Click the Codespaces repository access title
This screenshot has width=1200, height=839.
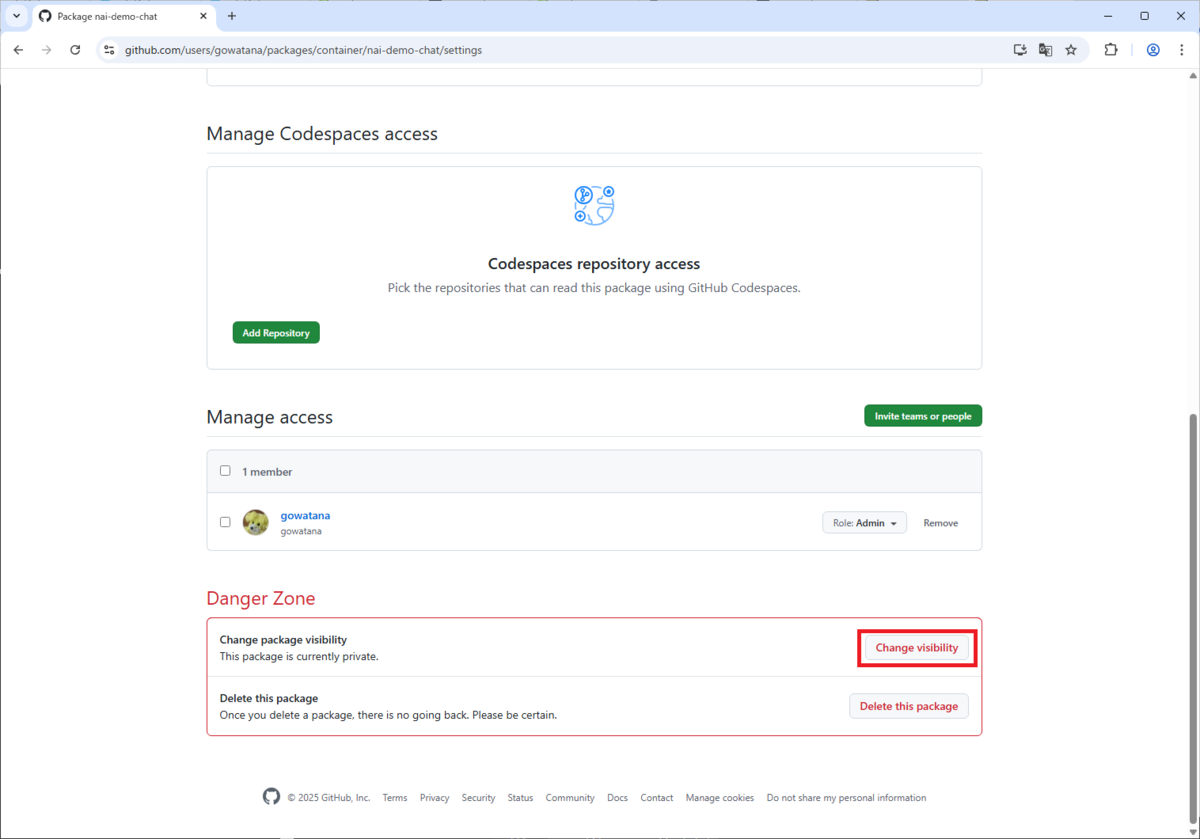[x=594, y=264]
